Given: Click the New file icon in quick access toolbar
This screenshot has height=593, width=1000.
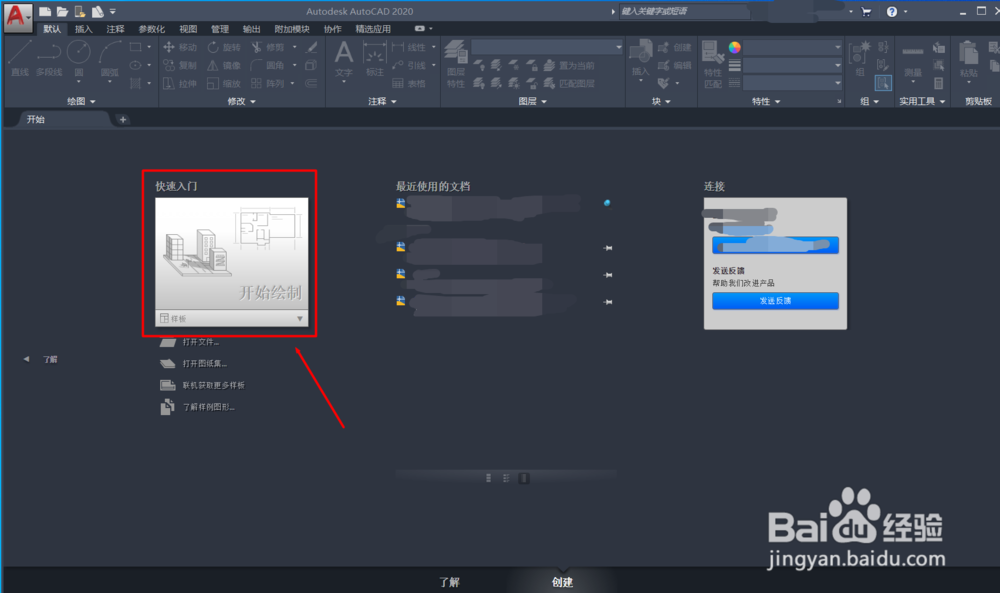Looking at the screenshot, I should pyautogui.click(x=45, y=11).
